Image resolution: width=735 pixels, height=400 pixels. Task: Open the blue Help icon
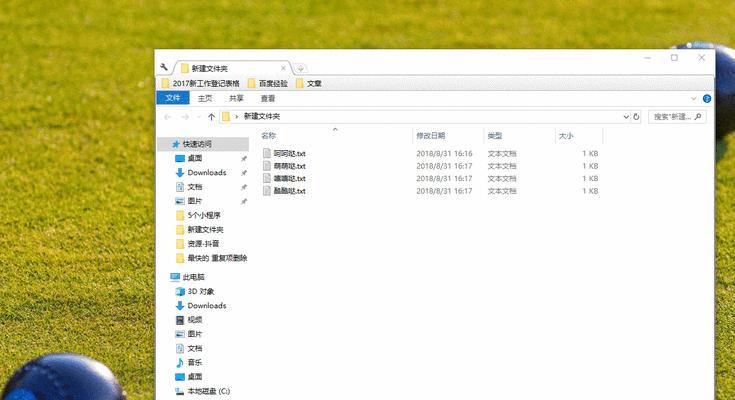click(x=707, y=98)
